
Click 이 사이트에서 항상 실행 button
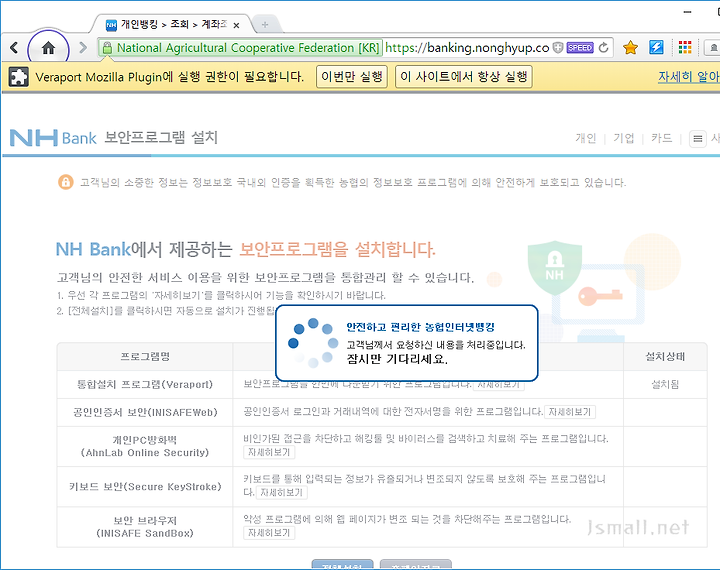click(464, 76)
